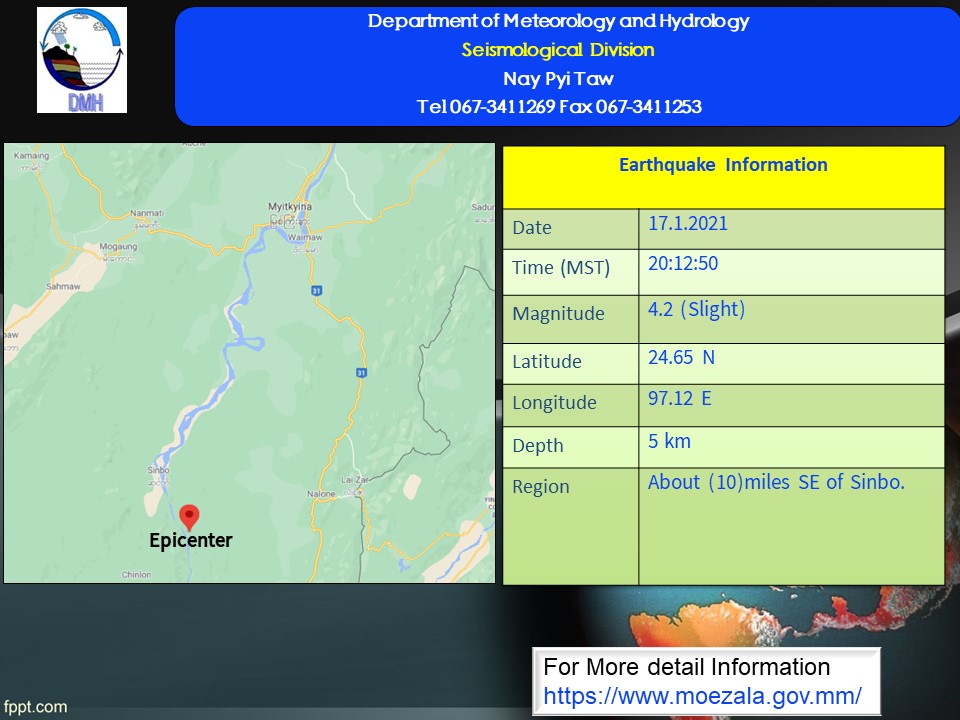Click the Nalone label on the map

(x=321, y=493)
